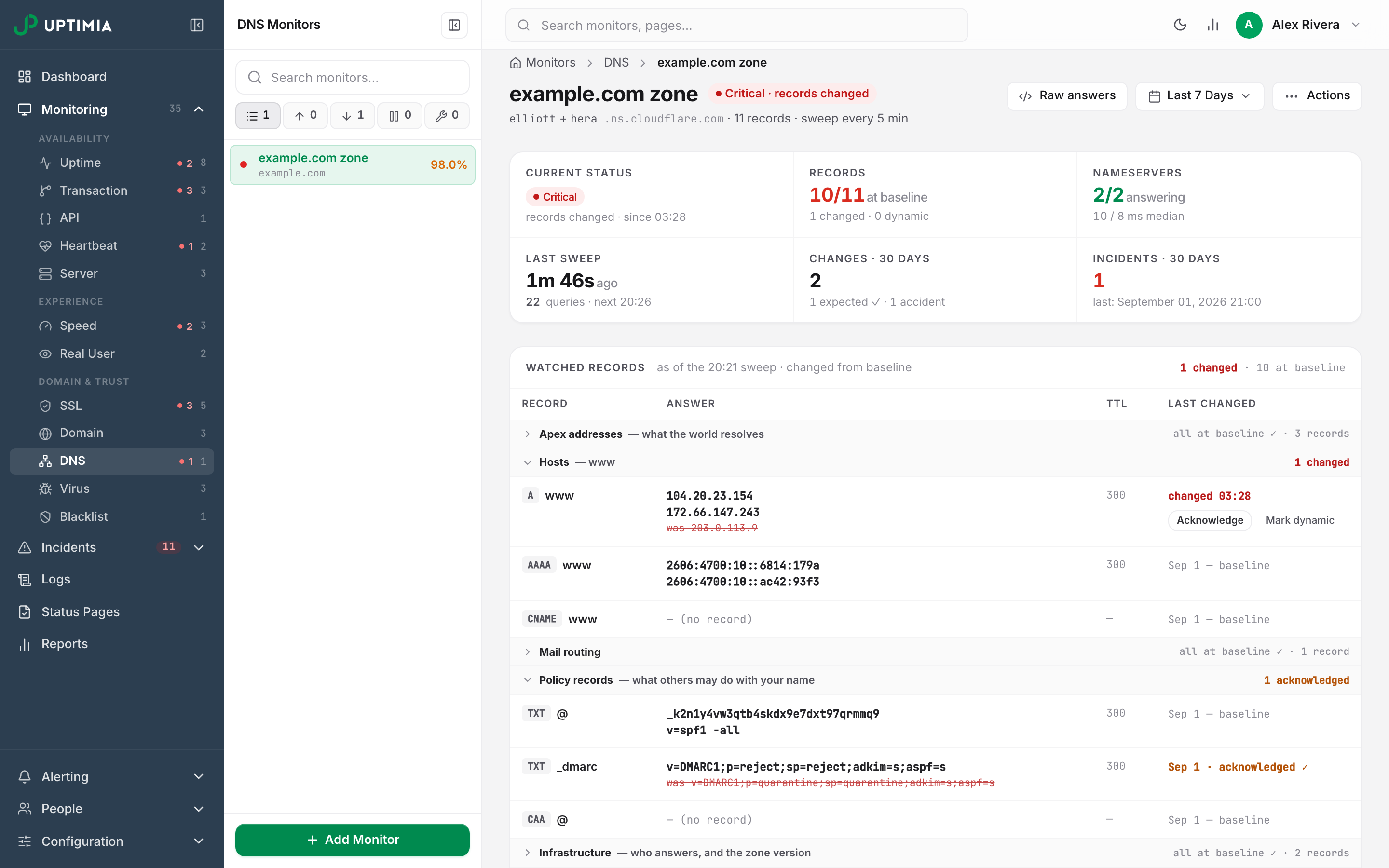Collapse main sidebar using top-left panel icon
This screenshot has height=868, width=1389.
(197, 25)
